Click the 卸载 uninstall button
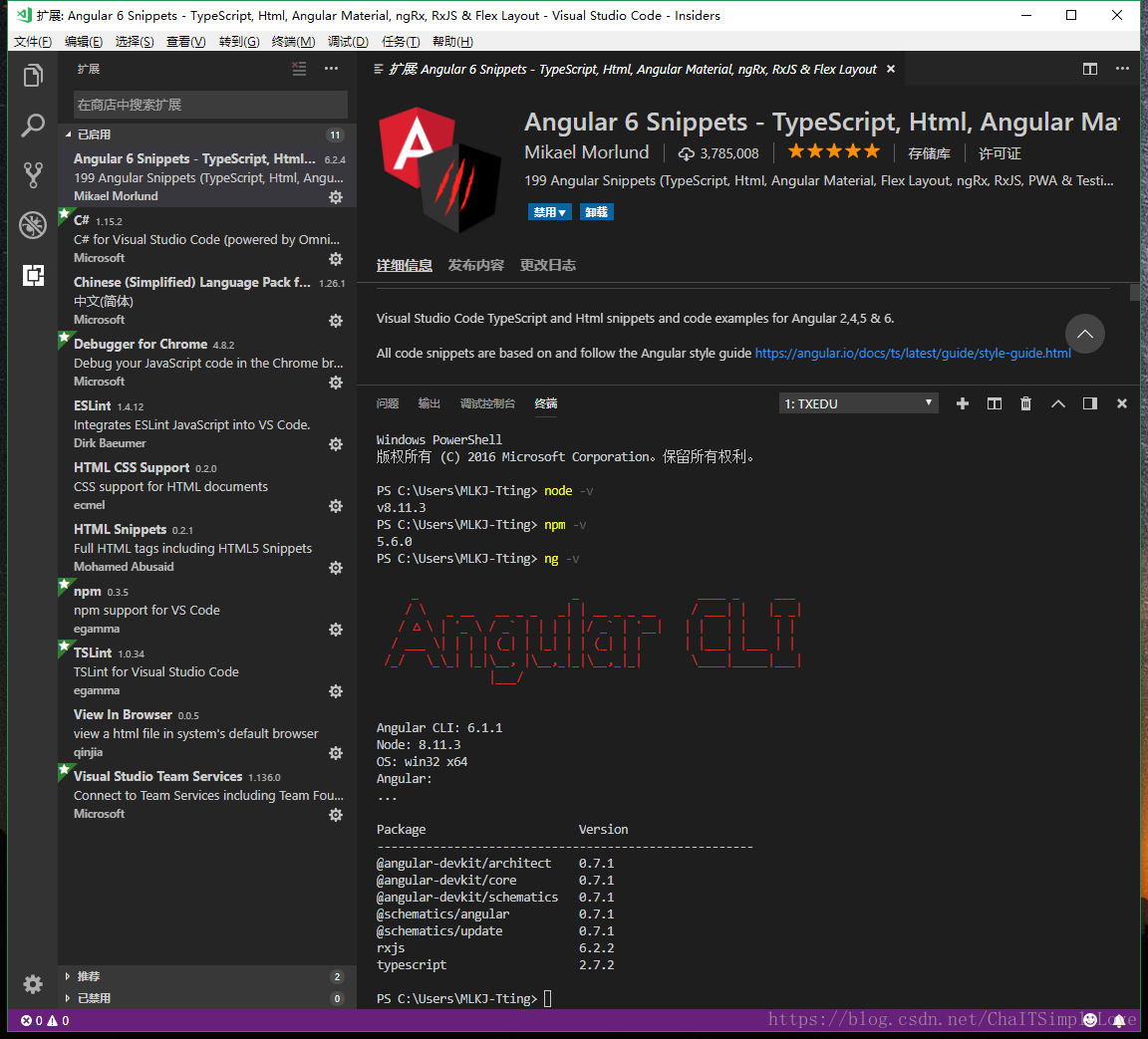The image size is (1148, 1039). tap(597, 212)
